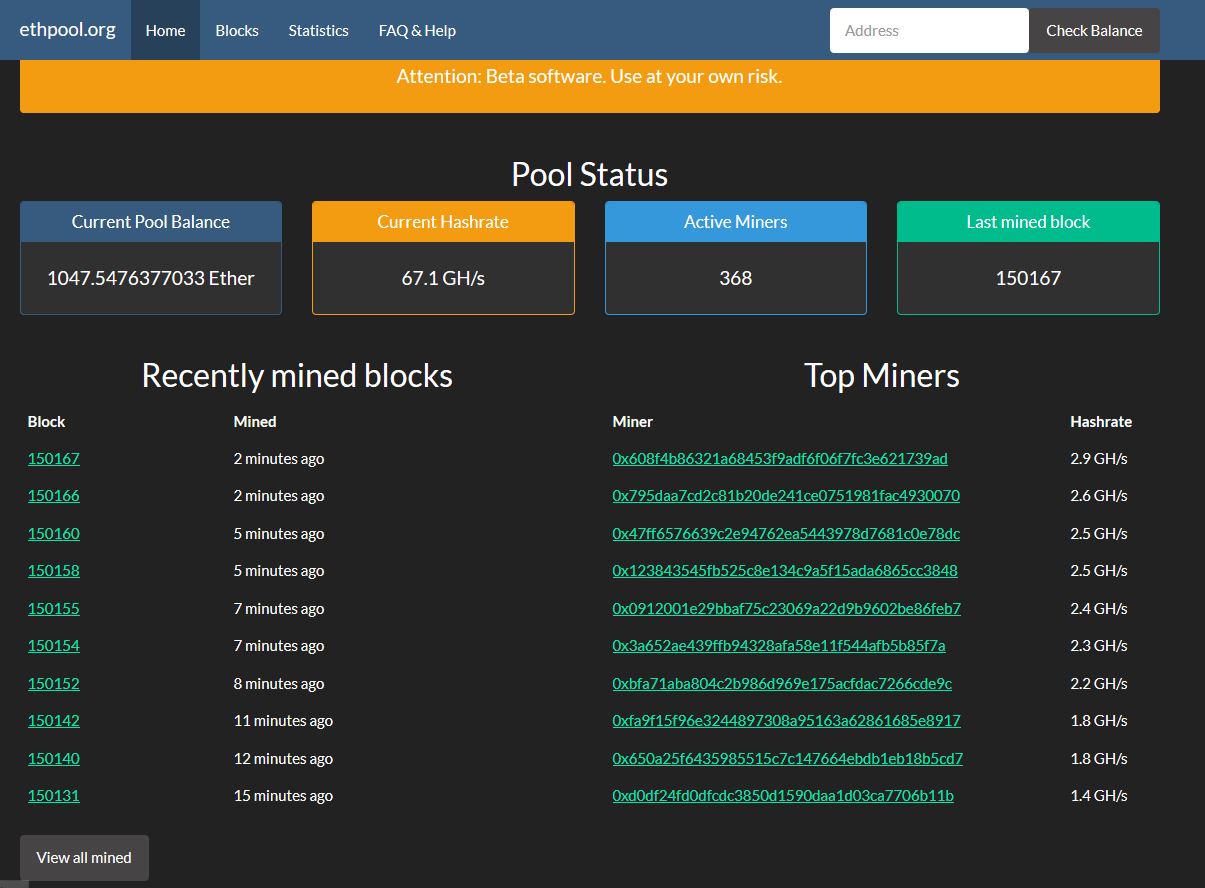Open miner 0xfa9f15f96e32... address link
Image resolution: width=1205 pixels, height=888 pixels.
[787, 721]
